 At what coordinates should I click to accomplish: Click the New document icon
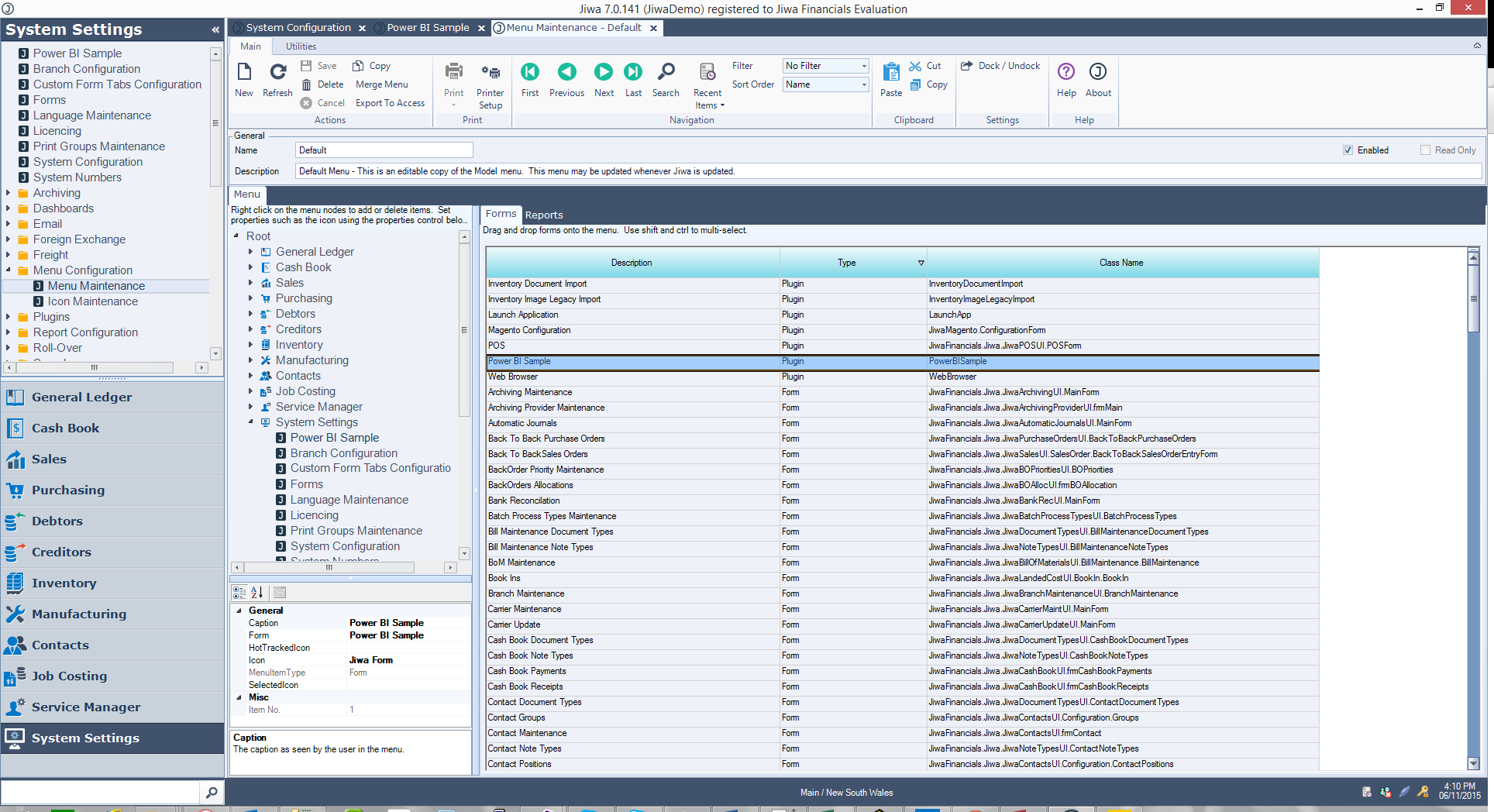(x=244, y=73)
